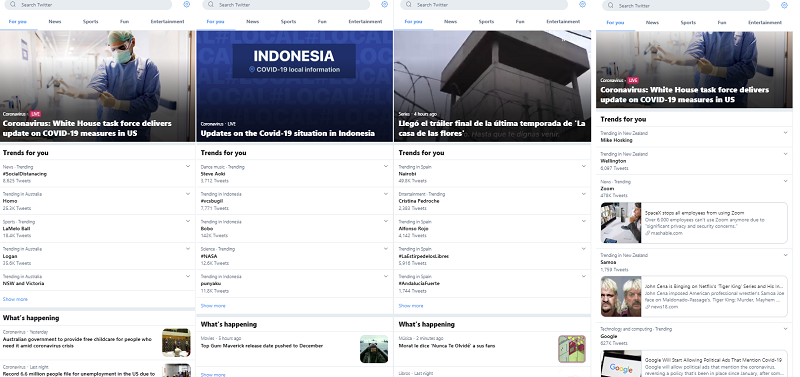Open the Bobo trending topic
The image size is (800, 377).
click(x=294, y=229)
